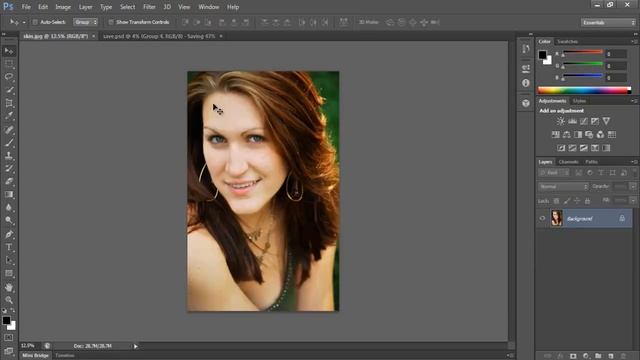Viewport: 640px width, 360px height.
Task: Create a new layer icon
Action: 611,356
